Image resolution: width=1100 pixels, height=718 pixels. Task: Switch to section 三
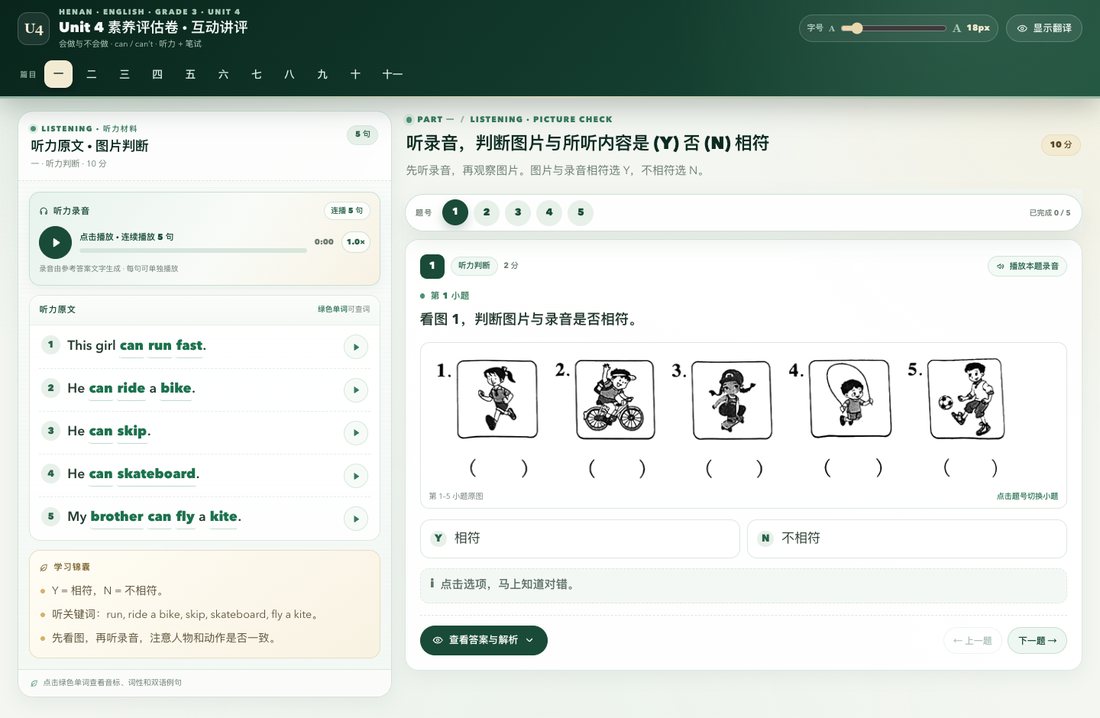124,74
